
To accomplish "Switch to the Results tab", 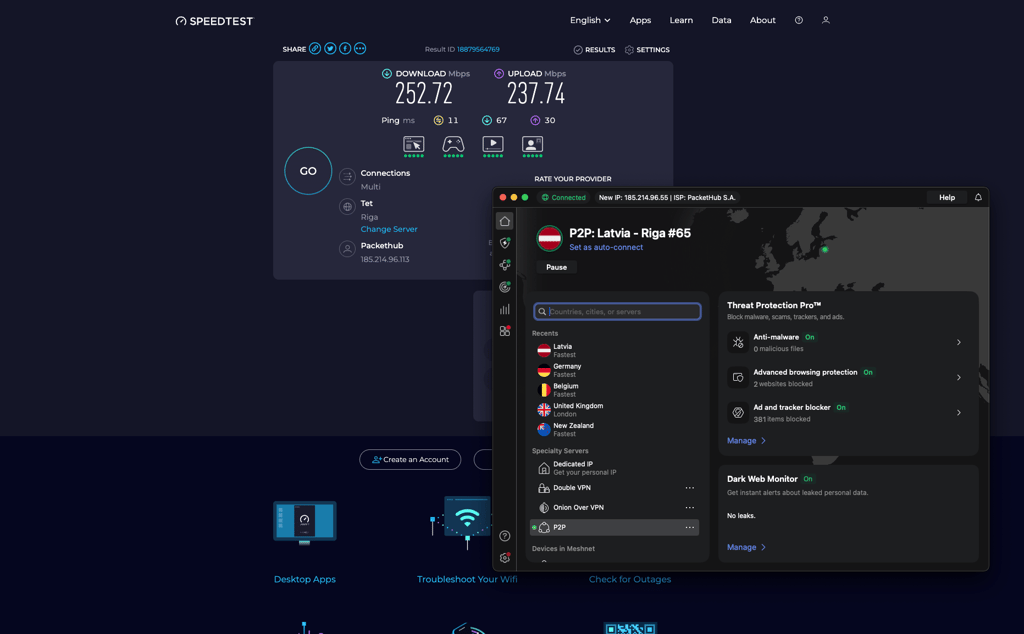I will pyautogui.click(x=594, y=50).
